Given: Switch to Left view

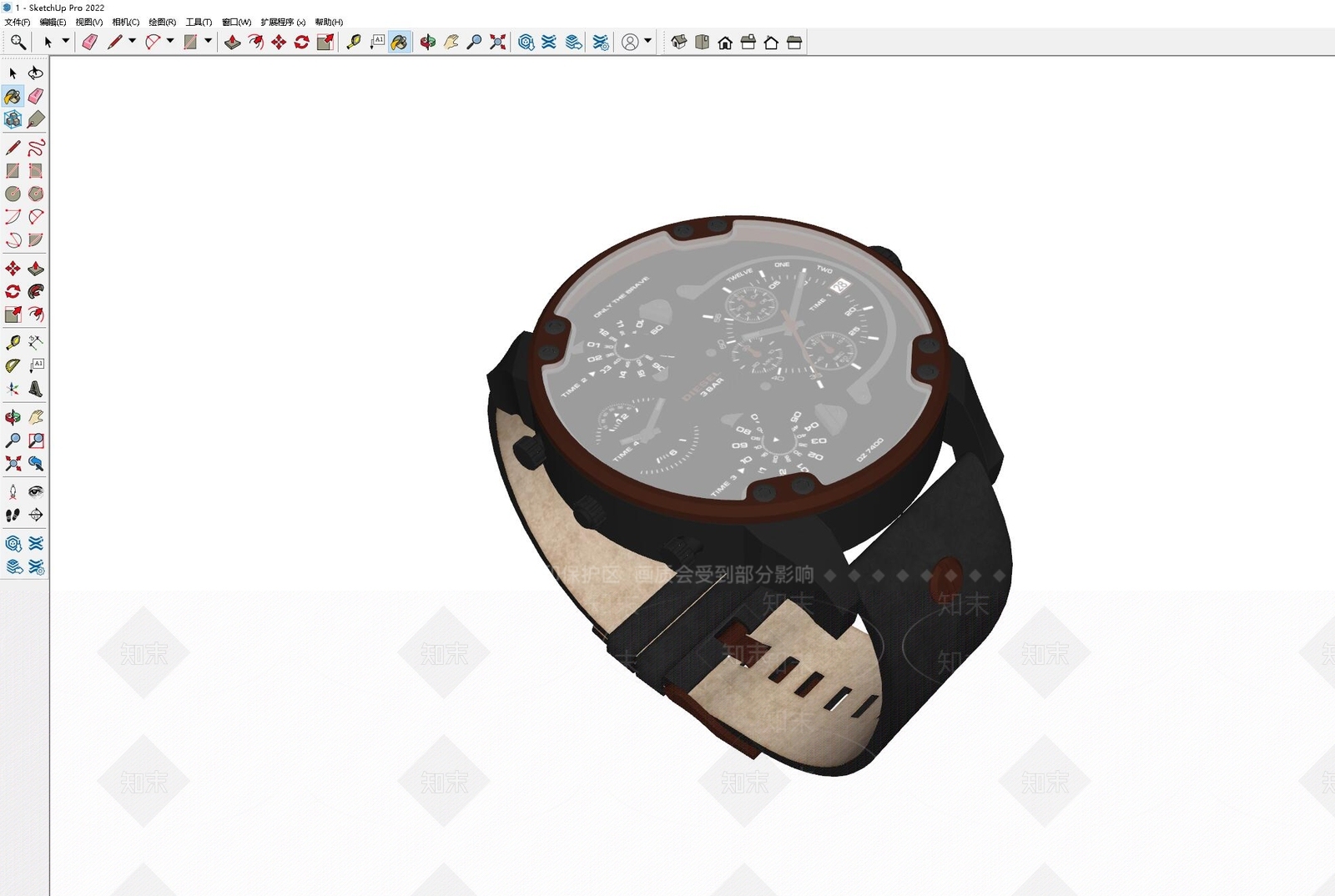Looking at the screenshot, I should pos(794,43).
